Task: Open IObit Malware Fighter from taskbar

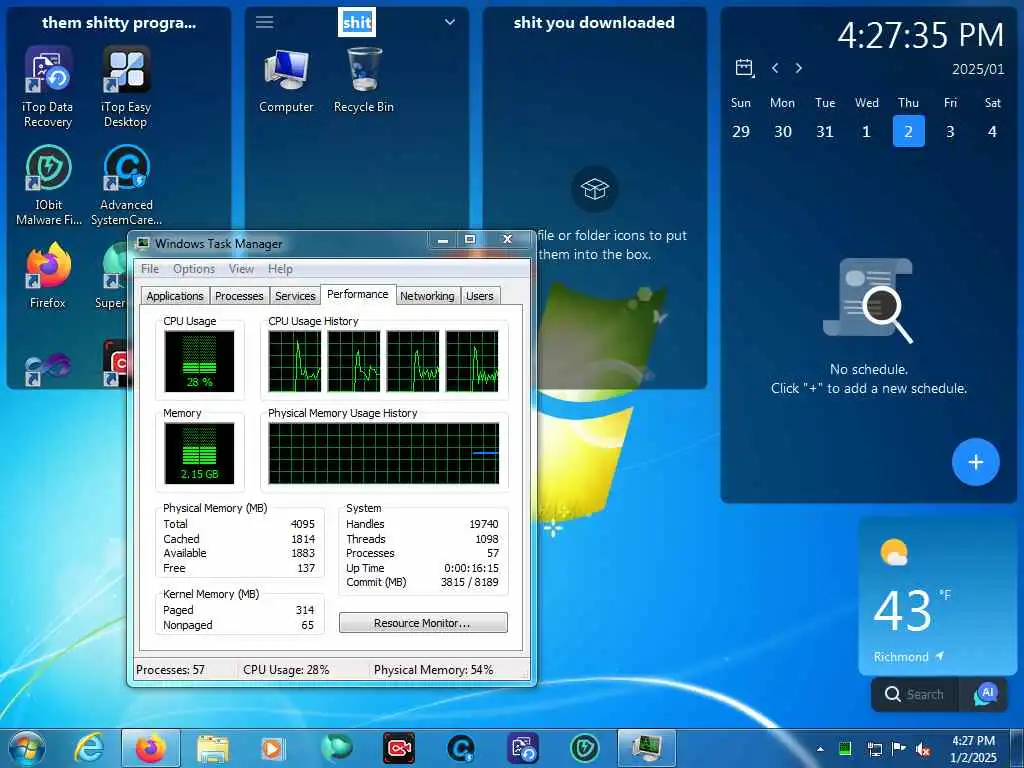Action: [584, 748]
